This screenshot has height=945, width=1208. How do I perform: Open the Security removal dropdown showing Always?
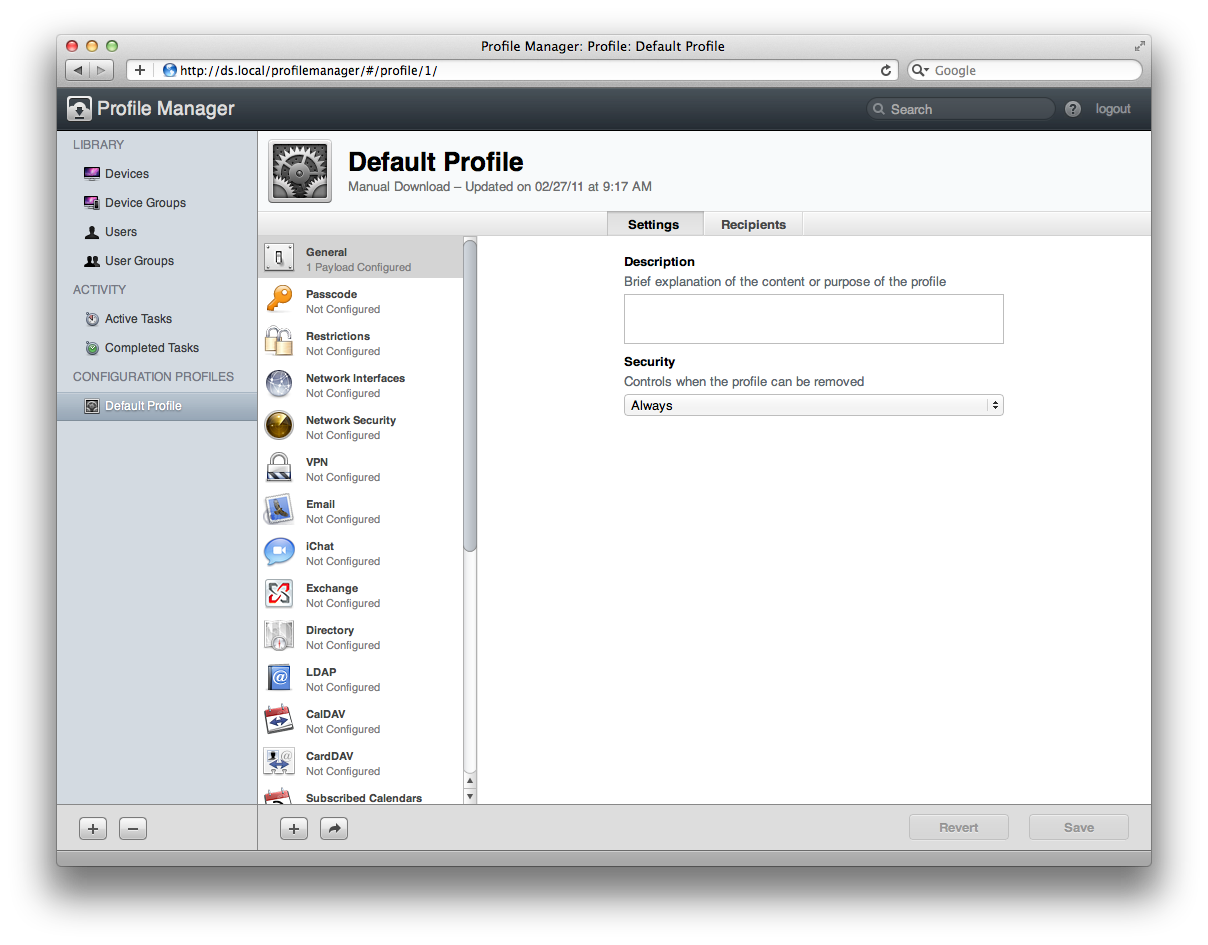pyautogui.click(x=813, y=406)
